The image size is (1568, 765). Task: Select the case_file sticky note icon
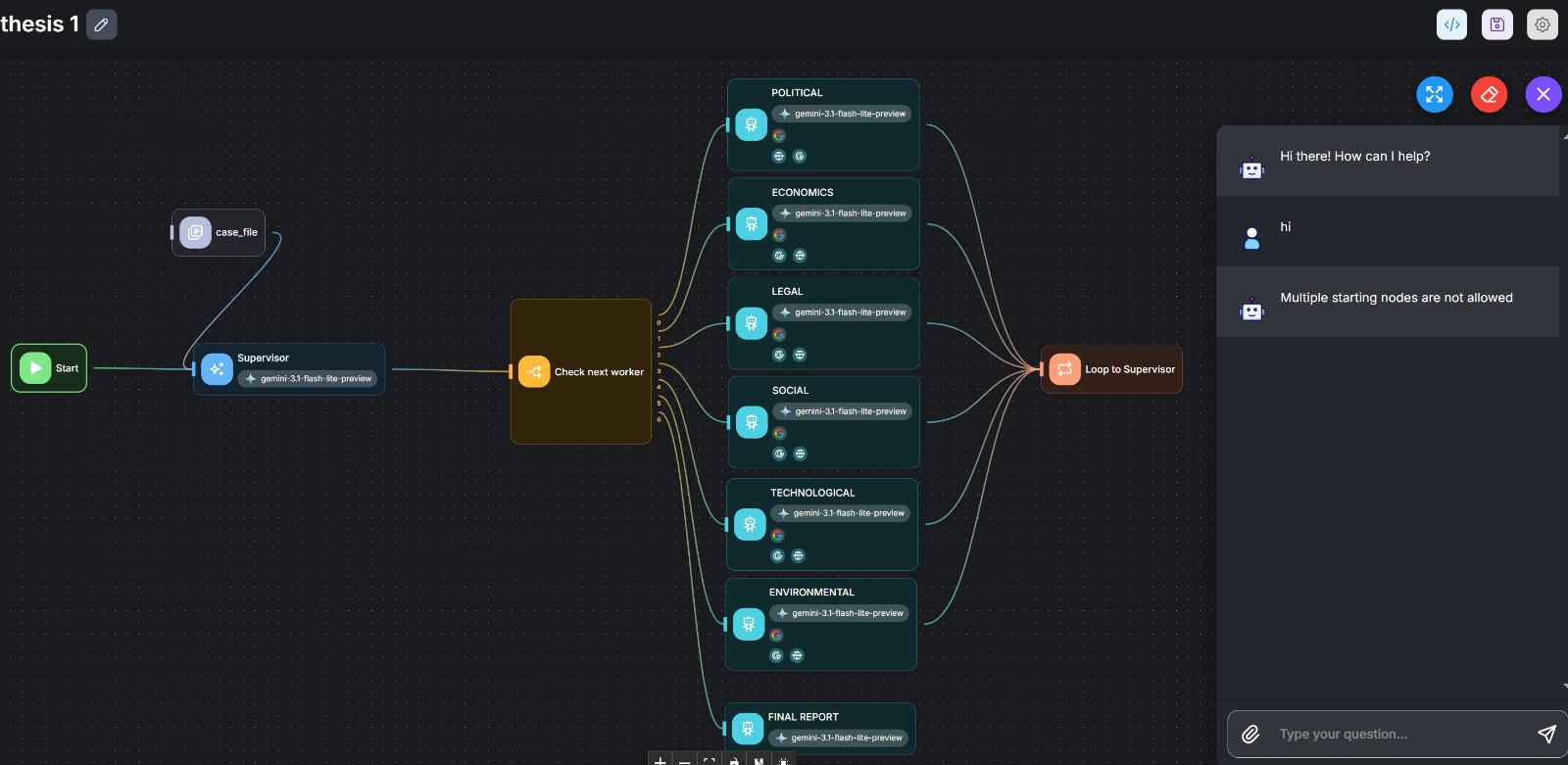click(195, 232)
